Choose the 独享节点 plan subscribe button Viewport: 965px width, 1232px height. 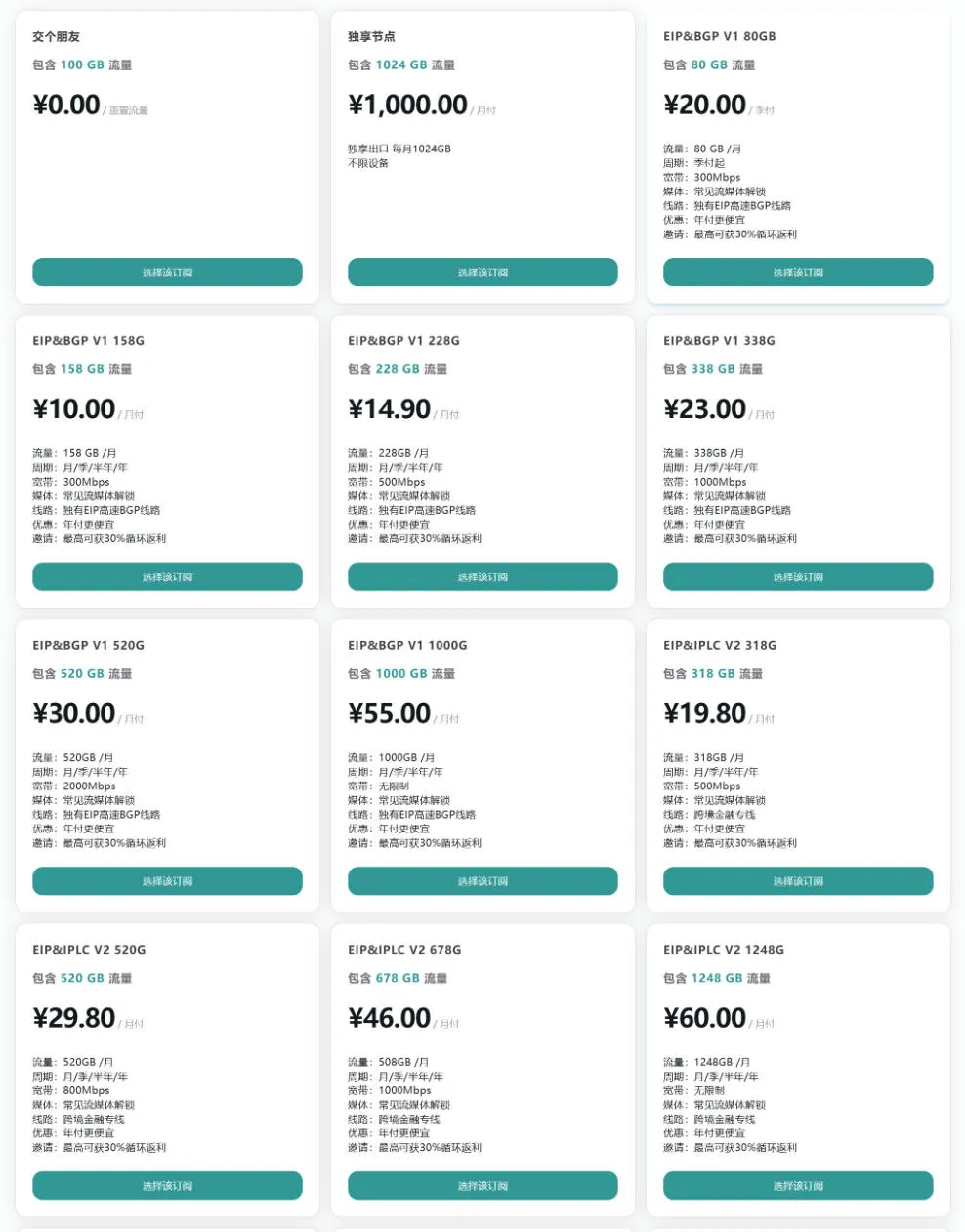[x=482, y=273]
